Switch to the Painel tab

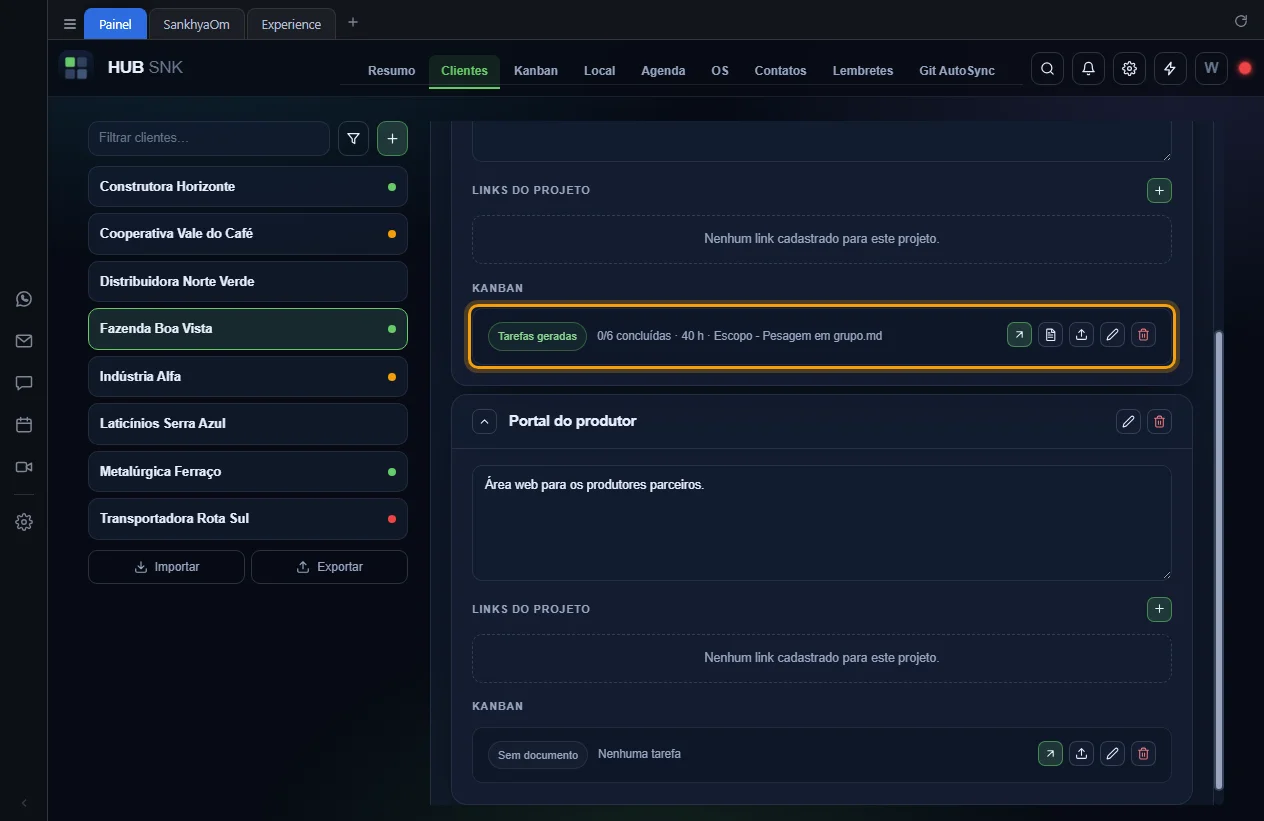tap(115, 24)
